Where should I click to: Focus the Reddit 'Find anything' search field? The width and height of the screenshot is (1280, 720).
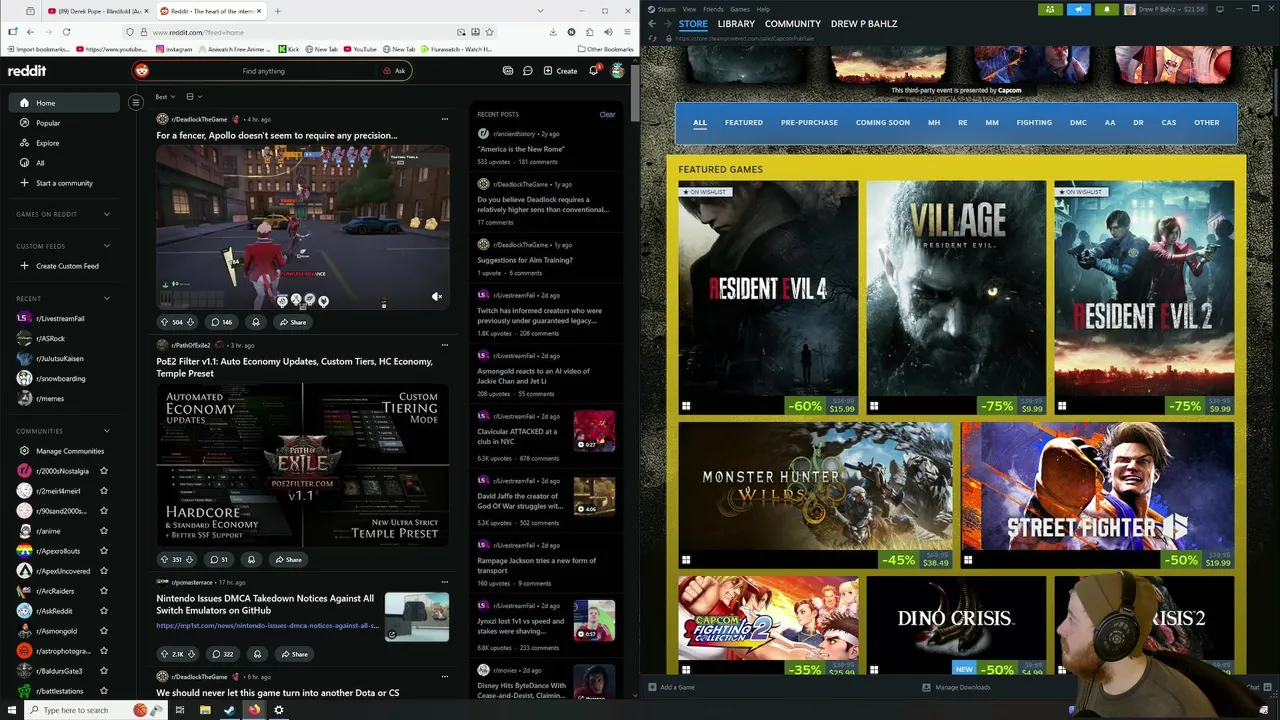(263, 71)
